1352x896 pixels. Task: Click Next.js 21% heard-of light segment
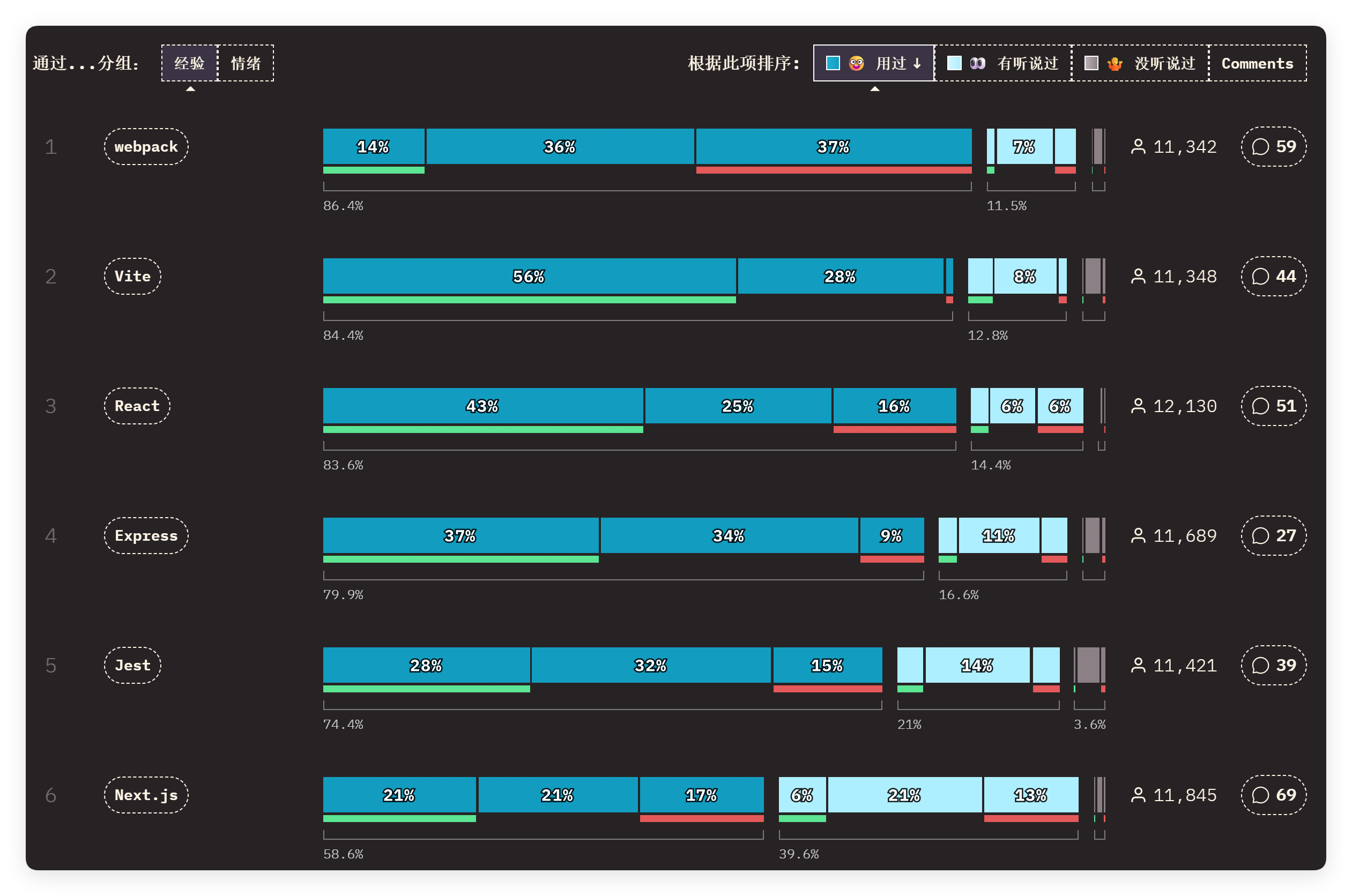(904, 795)
